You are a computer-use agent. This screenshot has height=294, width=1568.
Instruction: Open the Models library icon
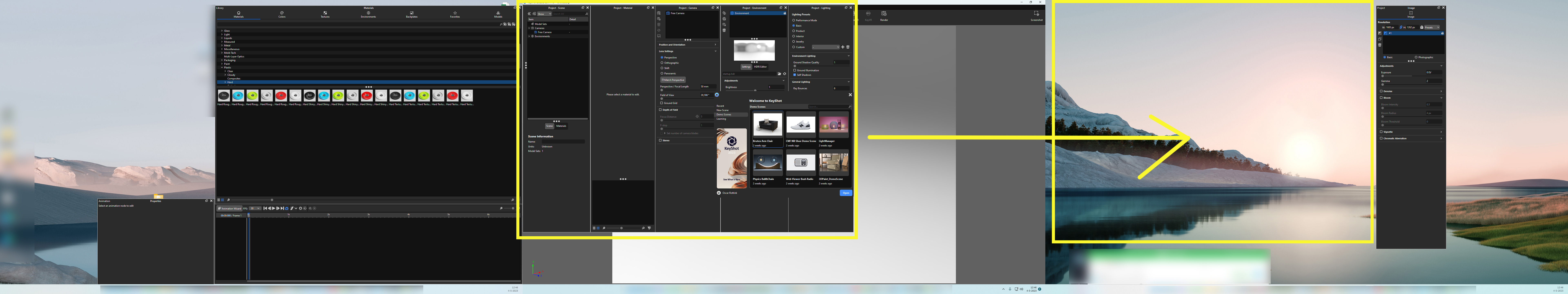coord(499,13)
